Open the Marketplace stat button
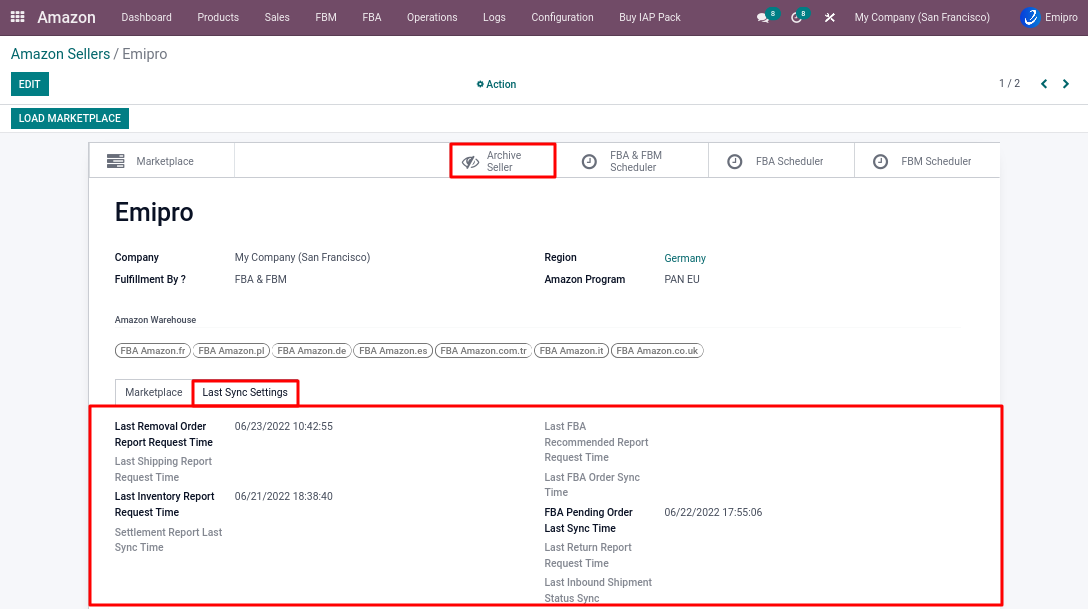This screenshot has width=1088, height=609. [162, 161]
